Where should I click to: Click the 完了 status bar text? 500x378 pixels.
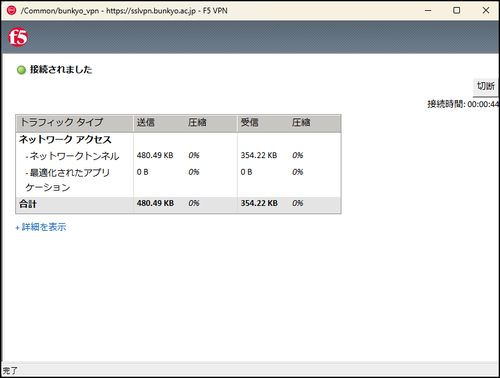pos(10,370)
